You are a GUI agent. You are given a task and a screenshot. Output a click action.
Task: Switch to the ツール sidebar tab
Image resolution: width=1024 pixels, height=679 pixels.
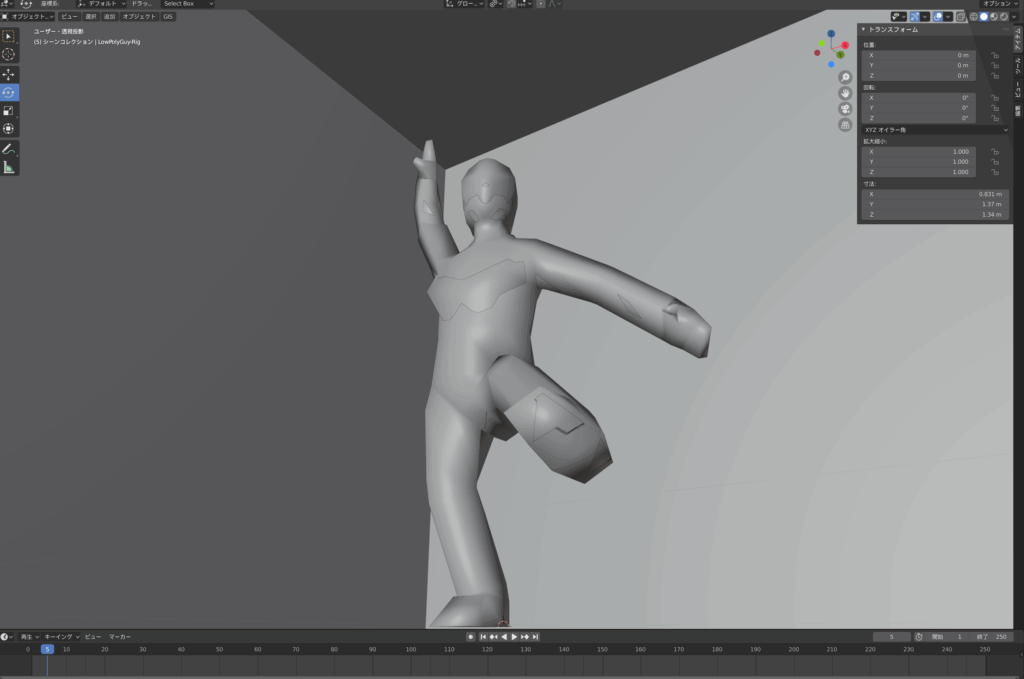tap(1018, 65)
